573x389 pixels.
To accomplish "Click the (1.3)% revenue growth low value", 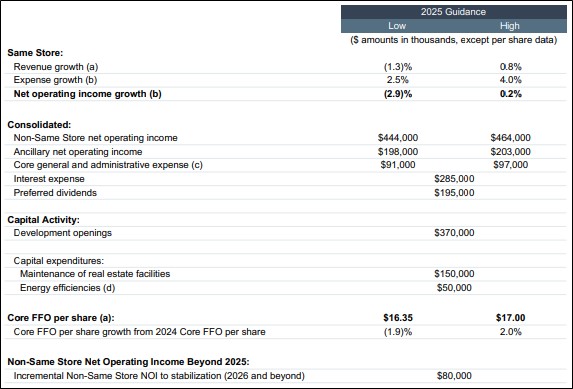I will [398, 67].
